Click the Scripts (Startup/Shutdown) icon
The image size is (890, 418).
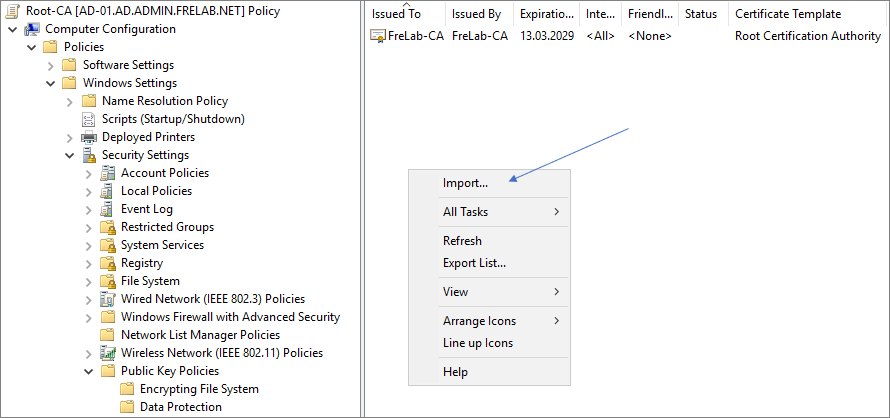click(89, 119)
